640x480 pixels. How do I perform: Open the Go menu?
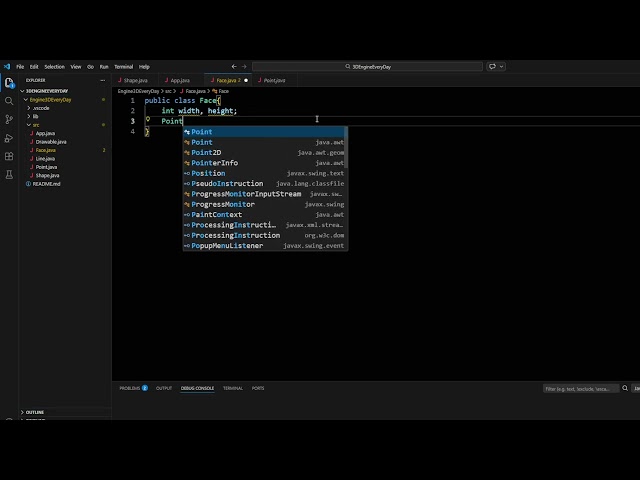click(90, 67)
